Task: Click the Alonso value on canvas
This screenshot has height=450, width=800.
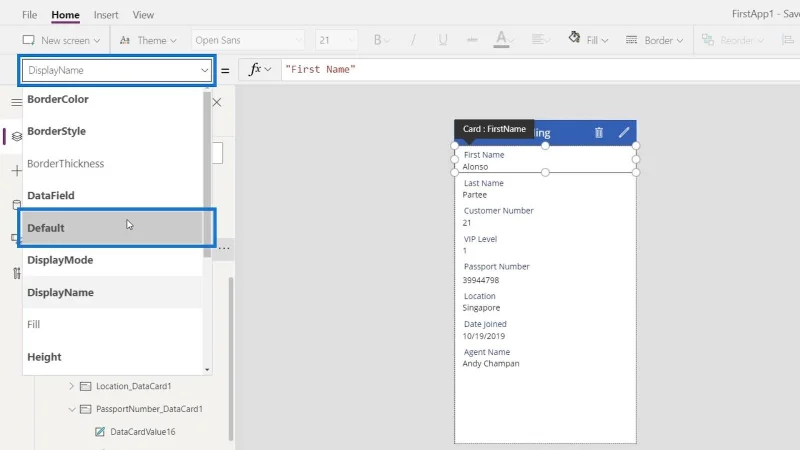Action: click(475, 167)
